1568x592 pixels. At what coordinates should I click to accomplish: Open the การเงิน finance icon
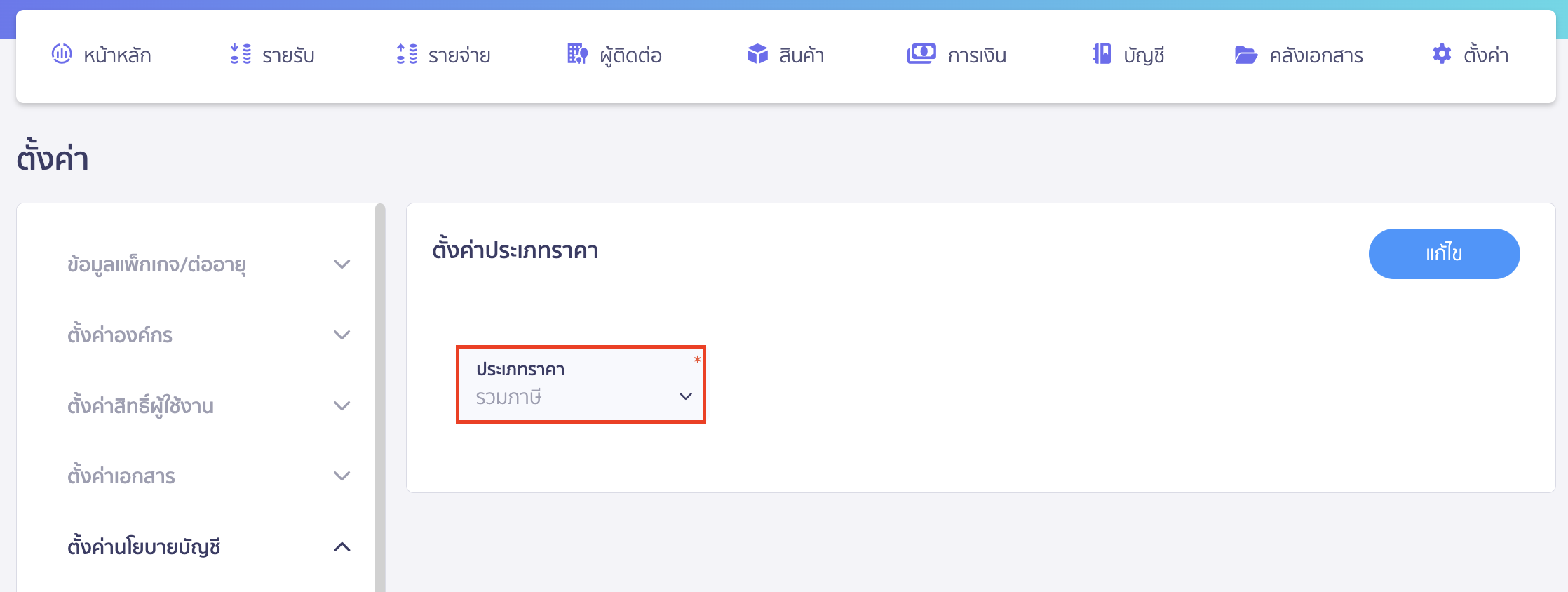pyautogui.click(x=921, y=54)
